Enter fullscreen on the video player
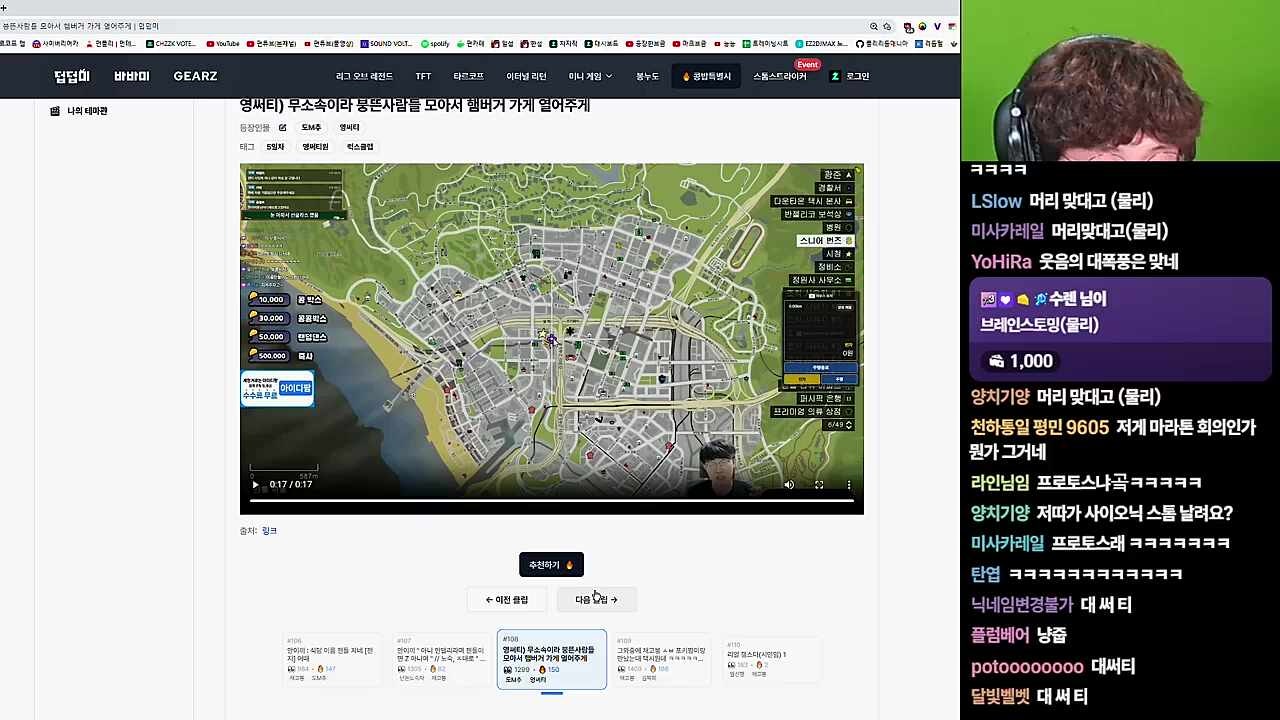This screenshot has height=720, width=1280. pos(819,485)
